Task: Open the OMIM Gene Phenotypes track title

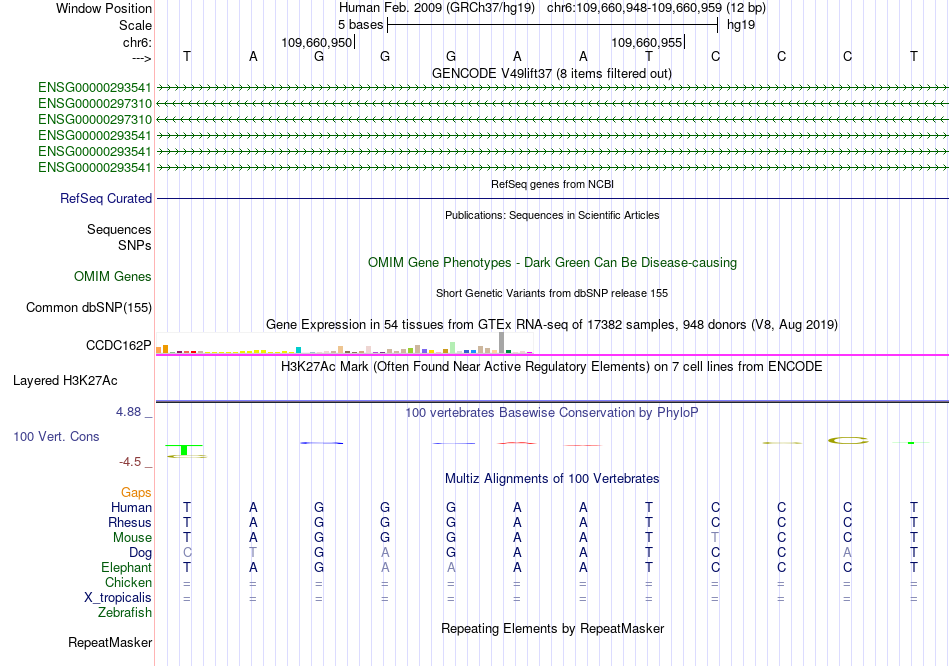Action: [x=552, y=262]
